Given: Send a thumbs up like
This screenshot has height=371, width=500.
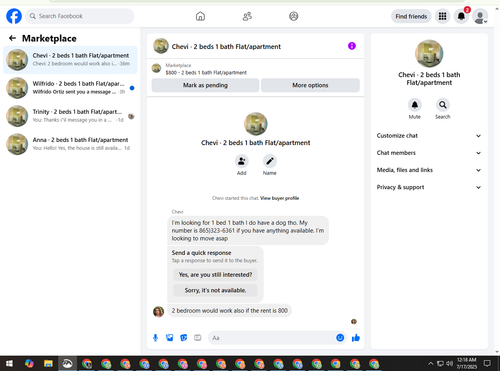Looking at the screenshot, I should (356, 338).
